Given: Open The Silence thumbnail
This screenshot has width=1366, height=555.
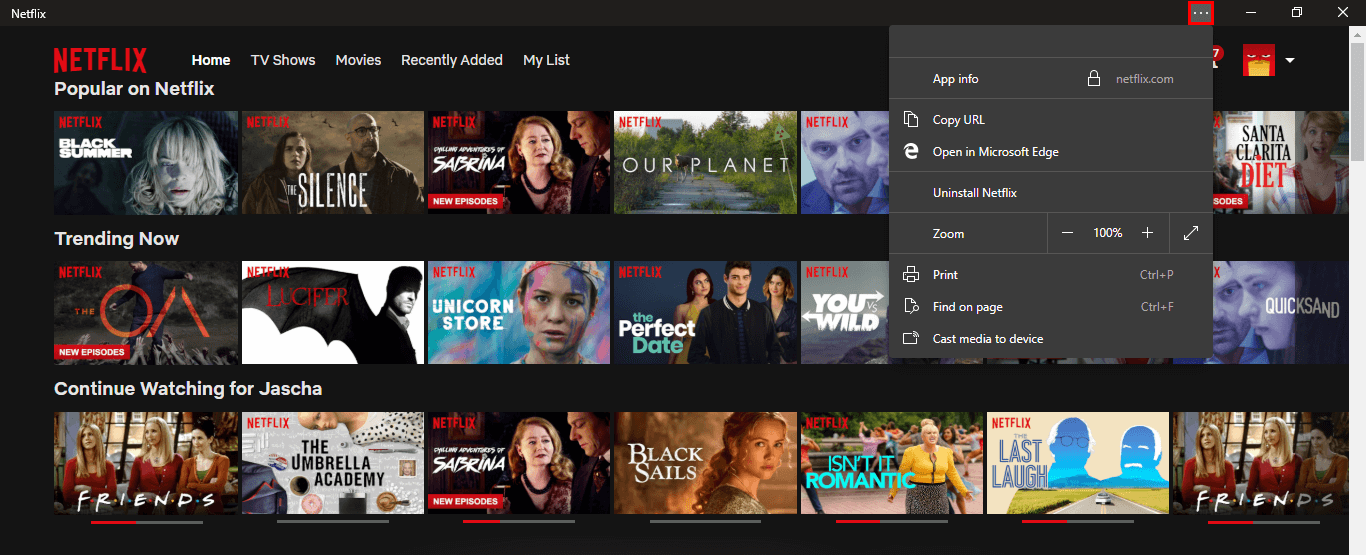Looking at the screenshot, I should point(333,162).
